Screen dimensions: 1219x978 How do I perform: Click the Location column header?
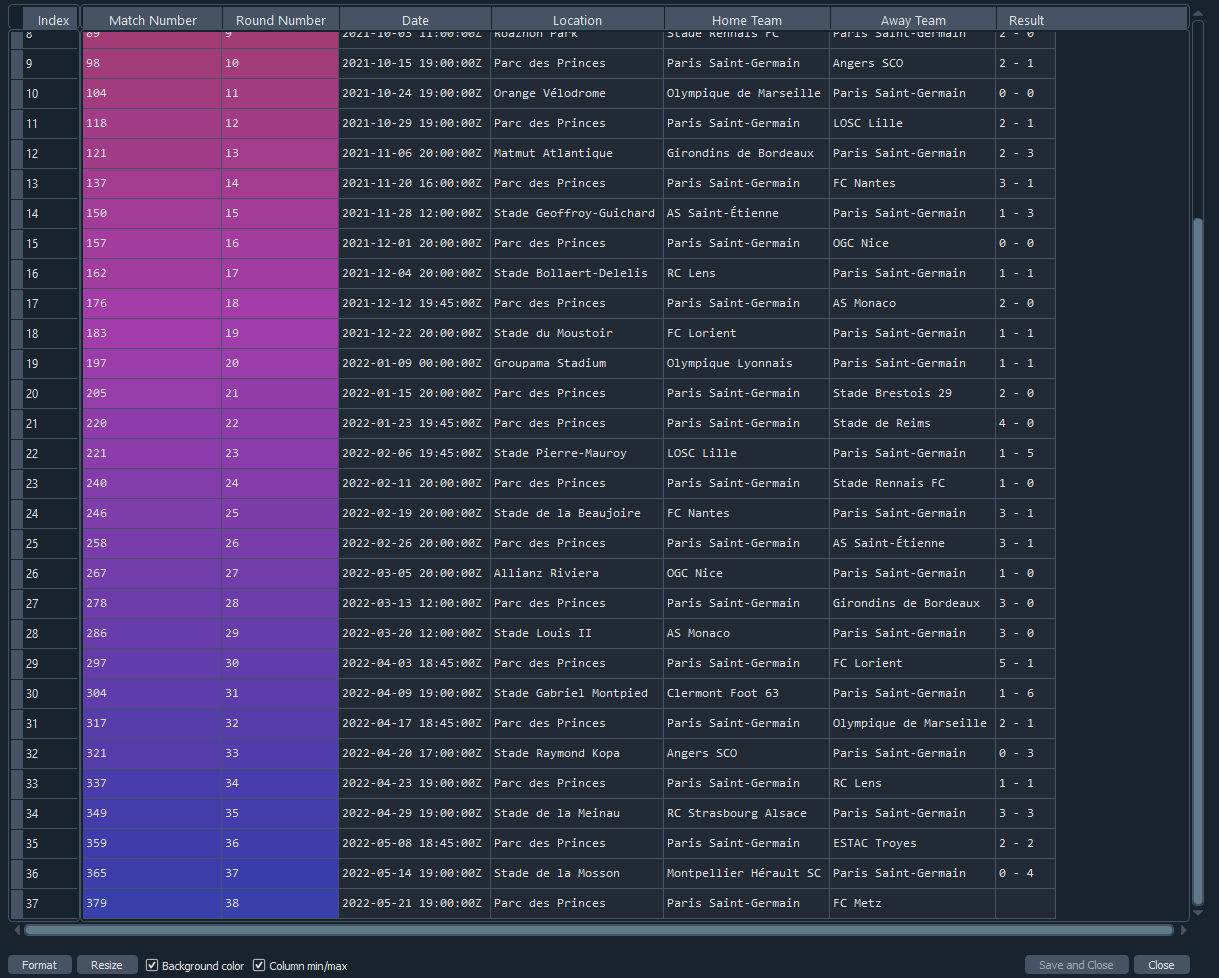click(578, 20)
